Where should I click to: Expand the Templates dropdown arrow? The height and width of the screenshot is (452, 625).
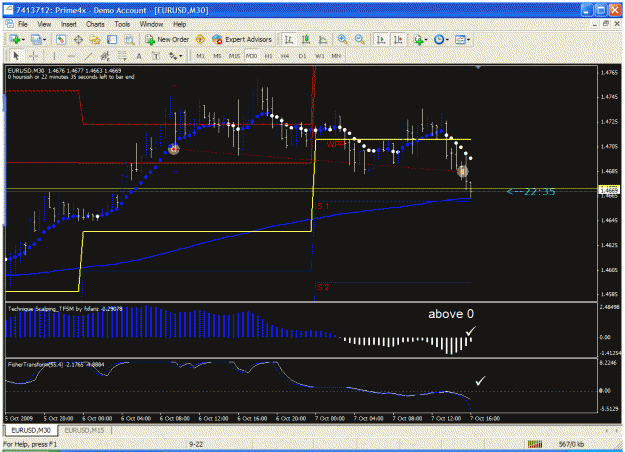[468, 40]
